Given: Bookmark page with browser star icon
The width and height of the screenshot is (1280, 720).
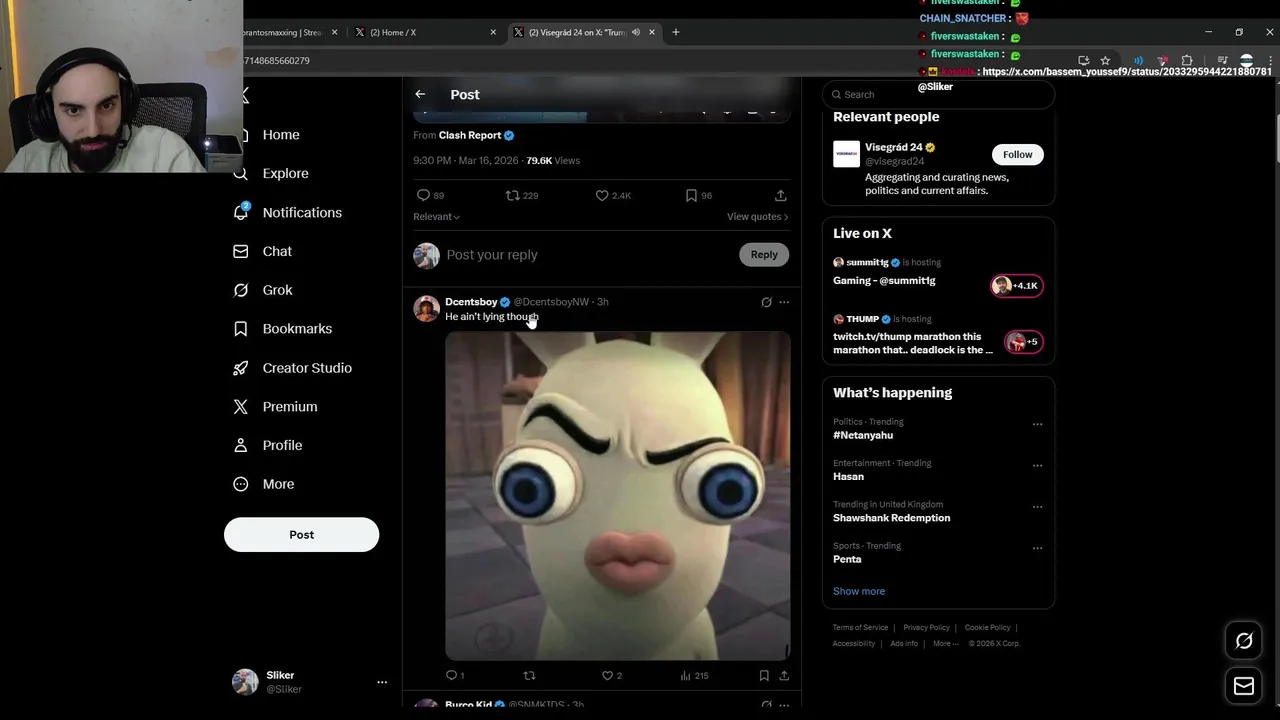Looking at the screenshot, I should point(1105,61).
